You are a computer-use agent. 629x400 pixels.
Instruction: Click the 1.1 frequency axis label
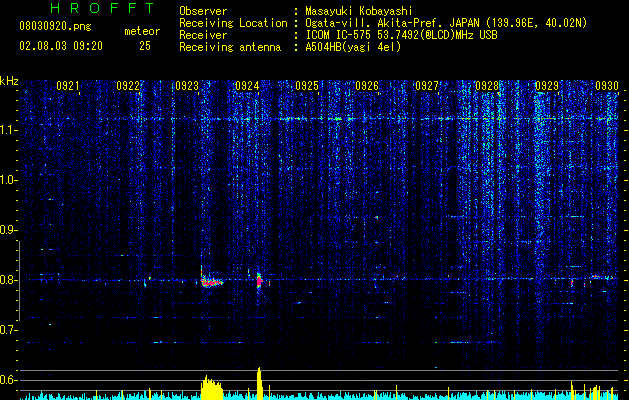(8, 130)
